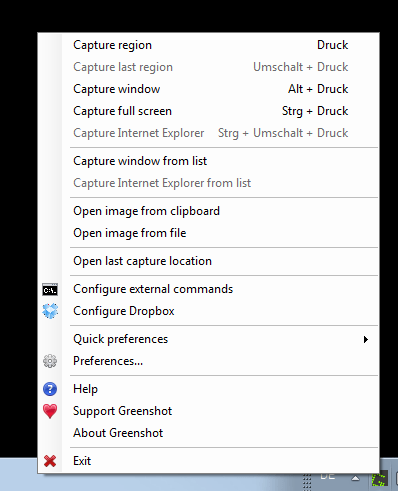Click the Alt + Druck shortcut text

[x=318, y=89]
